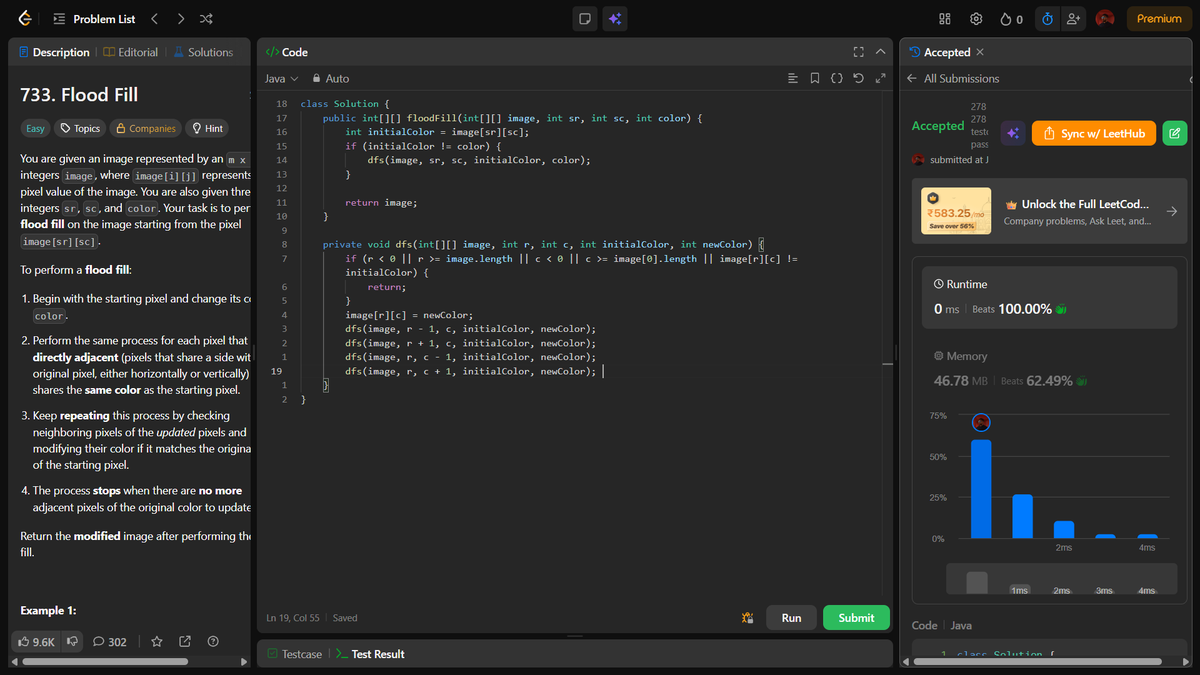Viewport: 1200px width, 675px height.
Task: Click the tallest runtime histogram bar
Action: pyautogui.click(x=981, y=488)
